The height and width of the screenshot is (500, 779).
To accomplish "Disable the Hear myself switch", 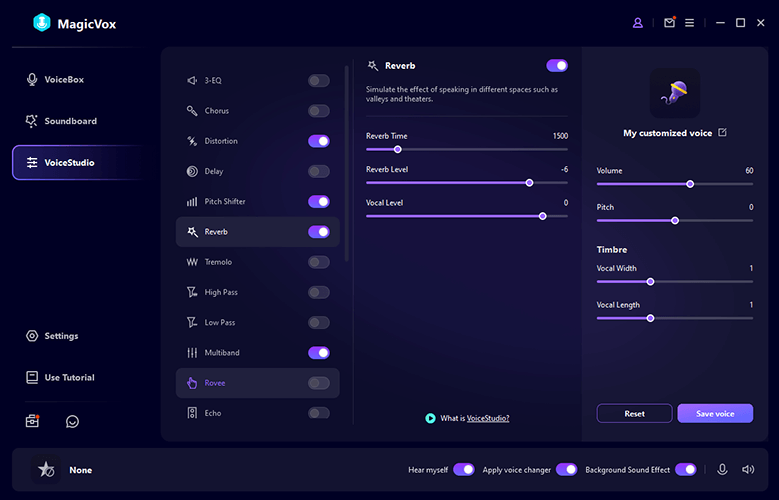I will point(463,469).
